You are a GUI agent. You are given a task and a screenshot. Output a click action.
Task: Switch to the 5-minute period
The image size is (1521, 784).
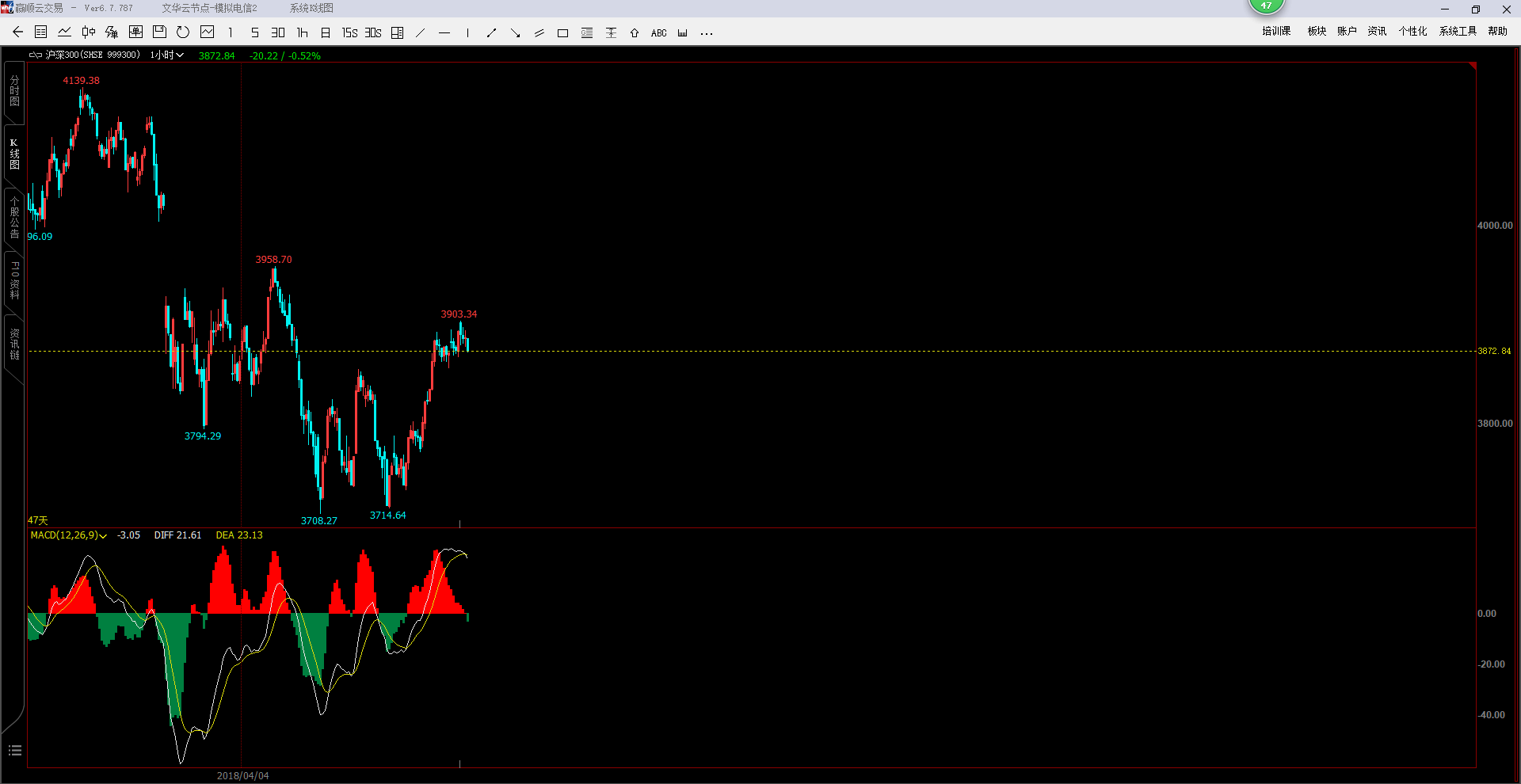(x=254, y=32)
